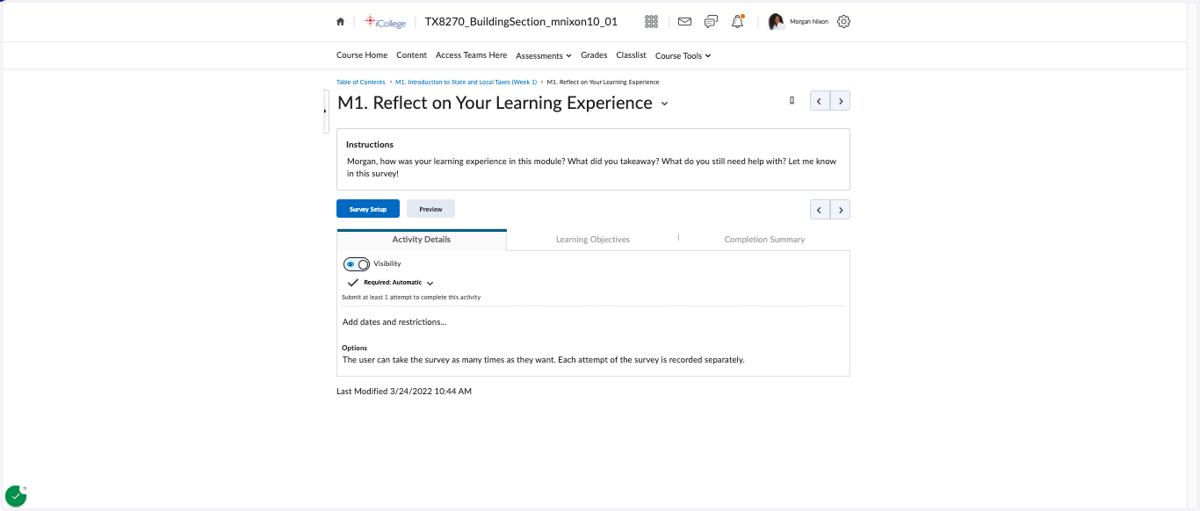
Task: Open the TX8270_BuildingSection_mnixon10_01 course title
Action: [521, 21]
